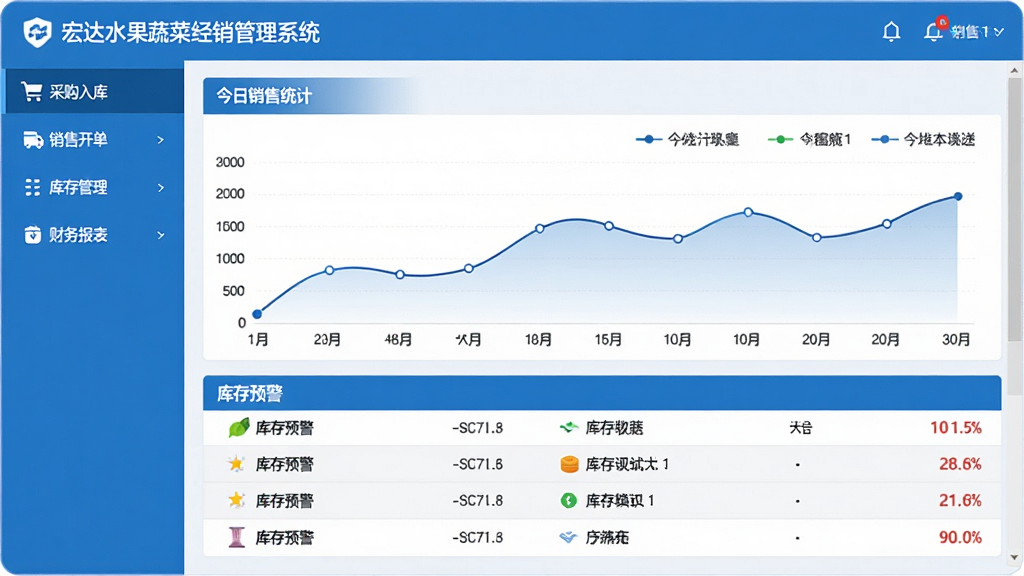
Task: Expand the 财务报表 chevron
Action: pyautogui.click(x=161, y=234)
